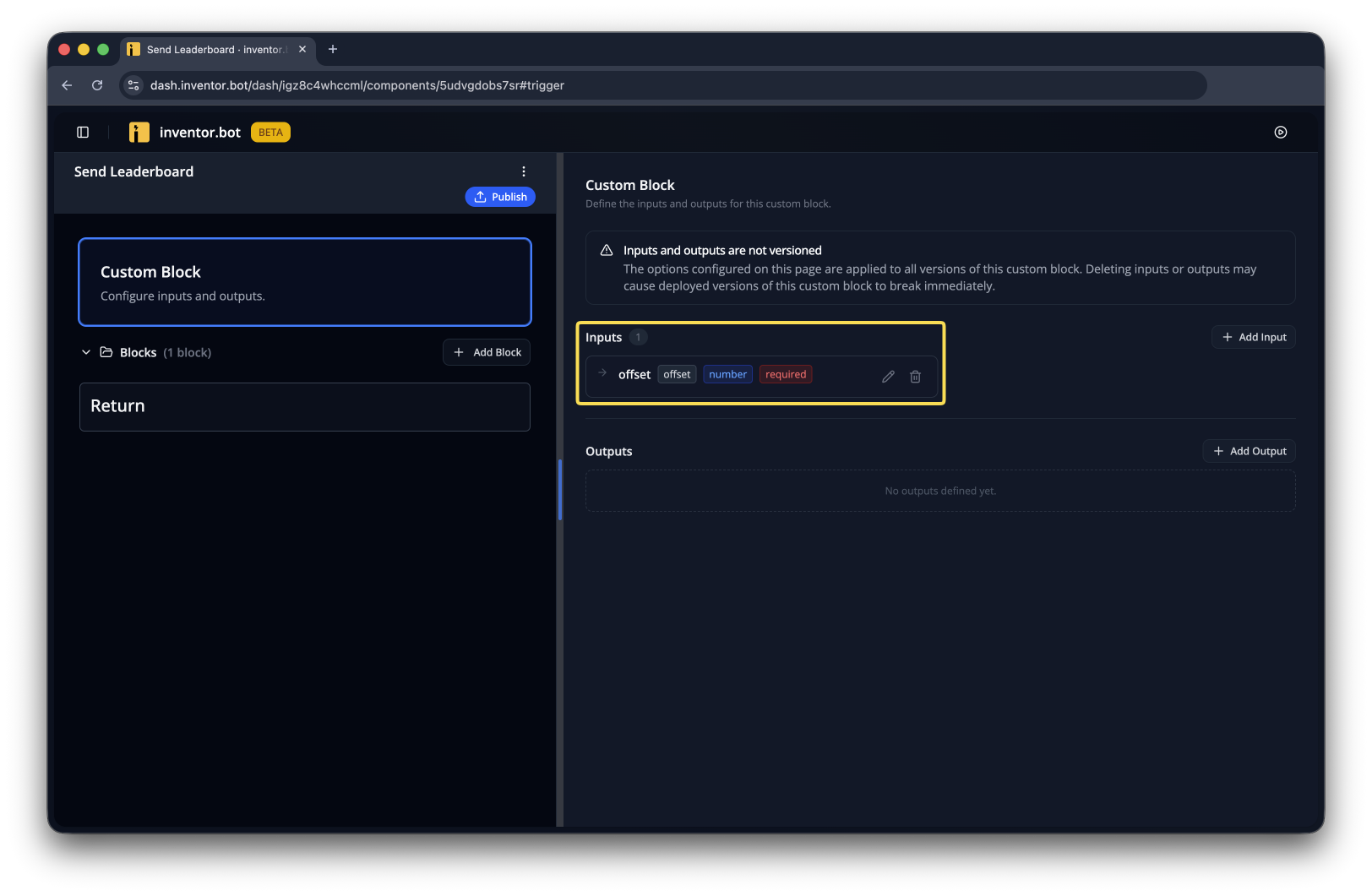
Task: Select the Return block
Action: 305,407
